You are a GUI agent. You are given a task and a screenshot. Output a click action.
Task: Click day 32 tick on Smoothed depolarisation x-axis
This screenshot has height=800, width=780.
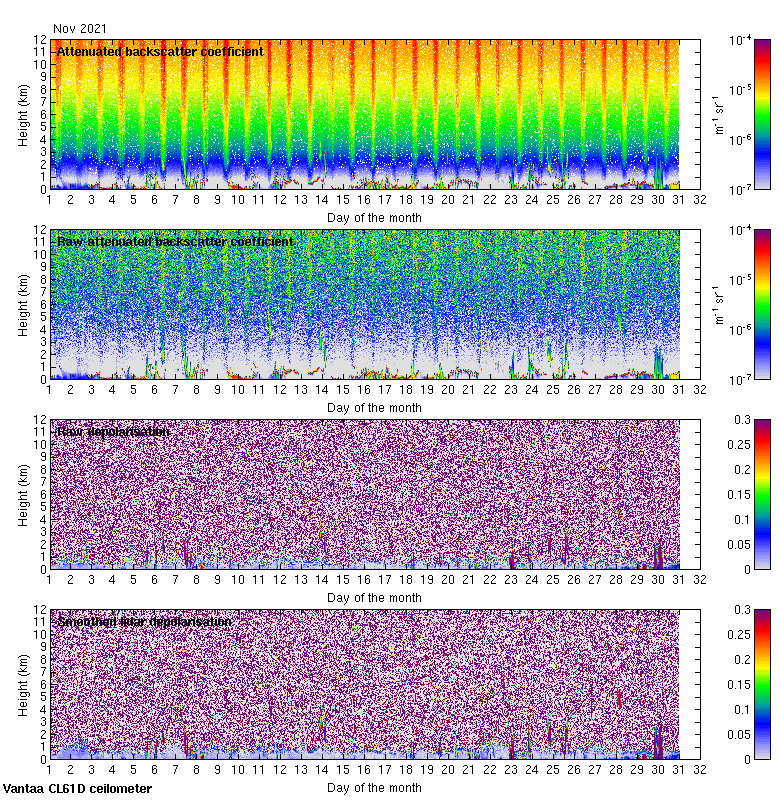pos(700,770)
